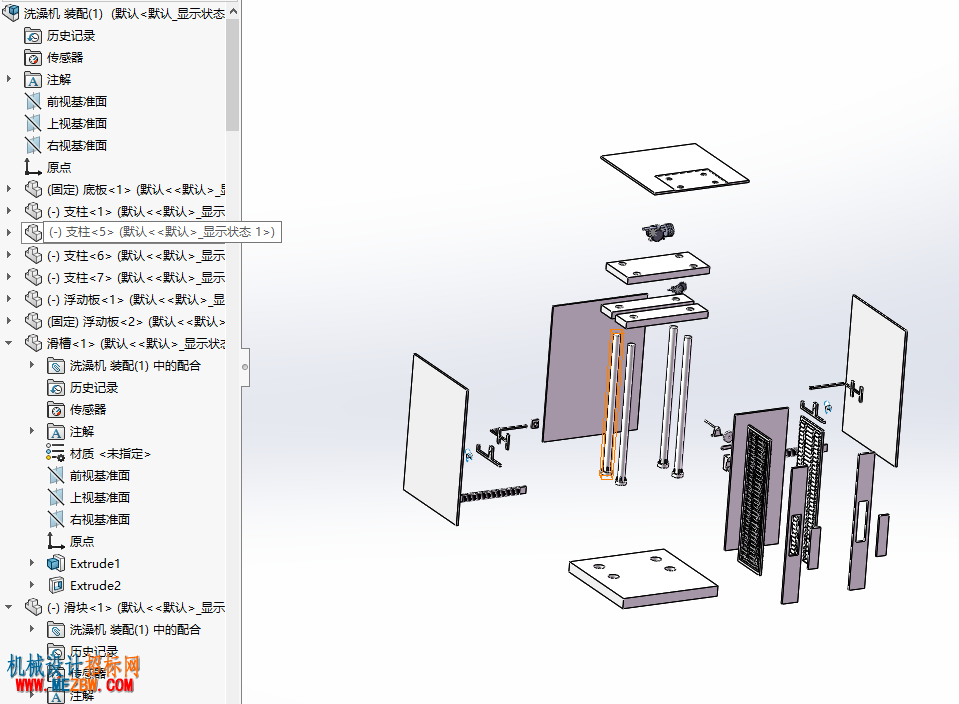
Task: Click the Extrude1 feature icon
Action: point(56,563)
